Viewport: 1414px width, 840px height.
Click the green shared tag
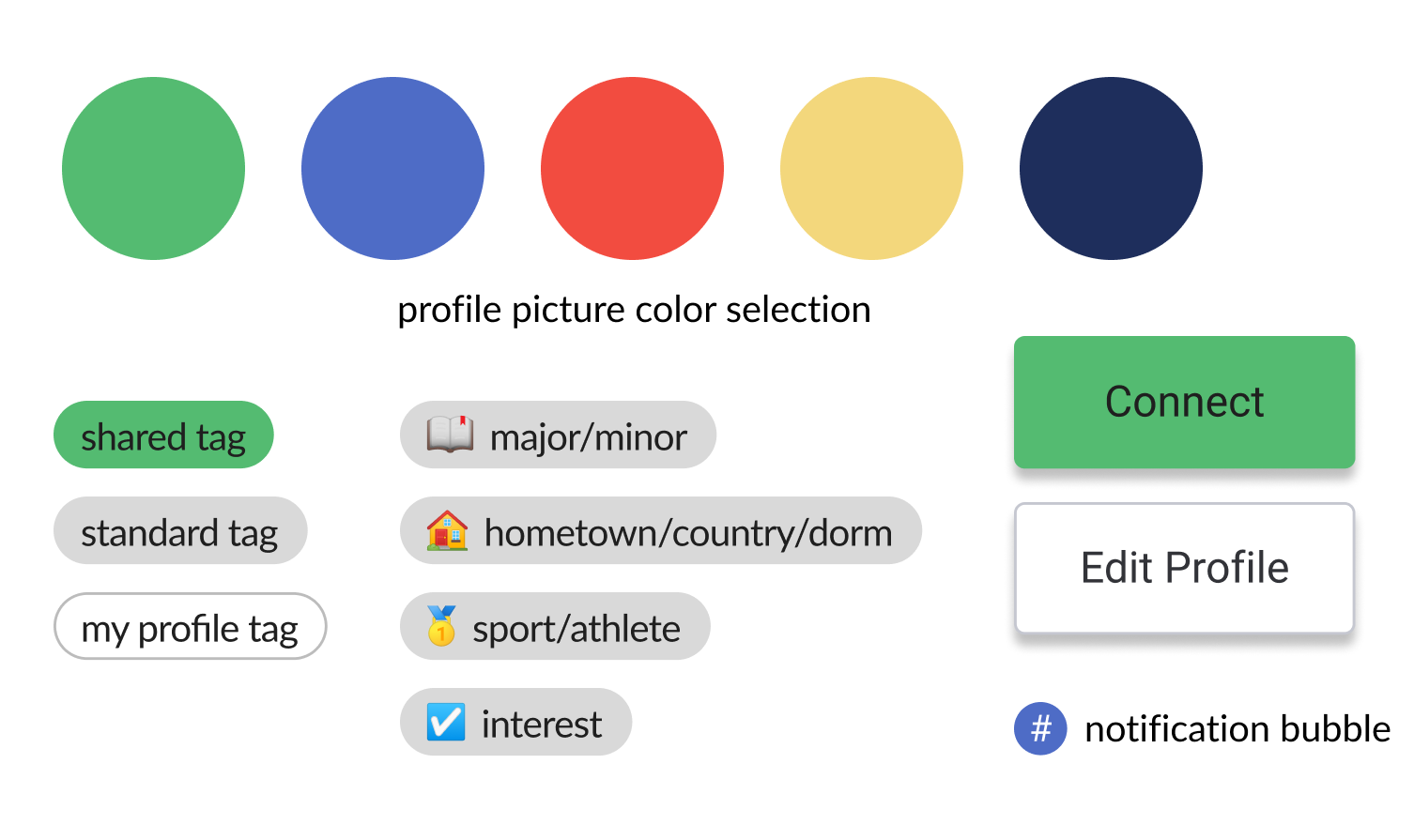pyautogui.click(x=163, y=435)
